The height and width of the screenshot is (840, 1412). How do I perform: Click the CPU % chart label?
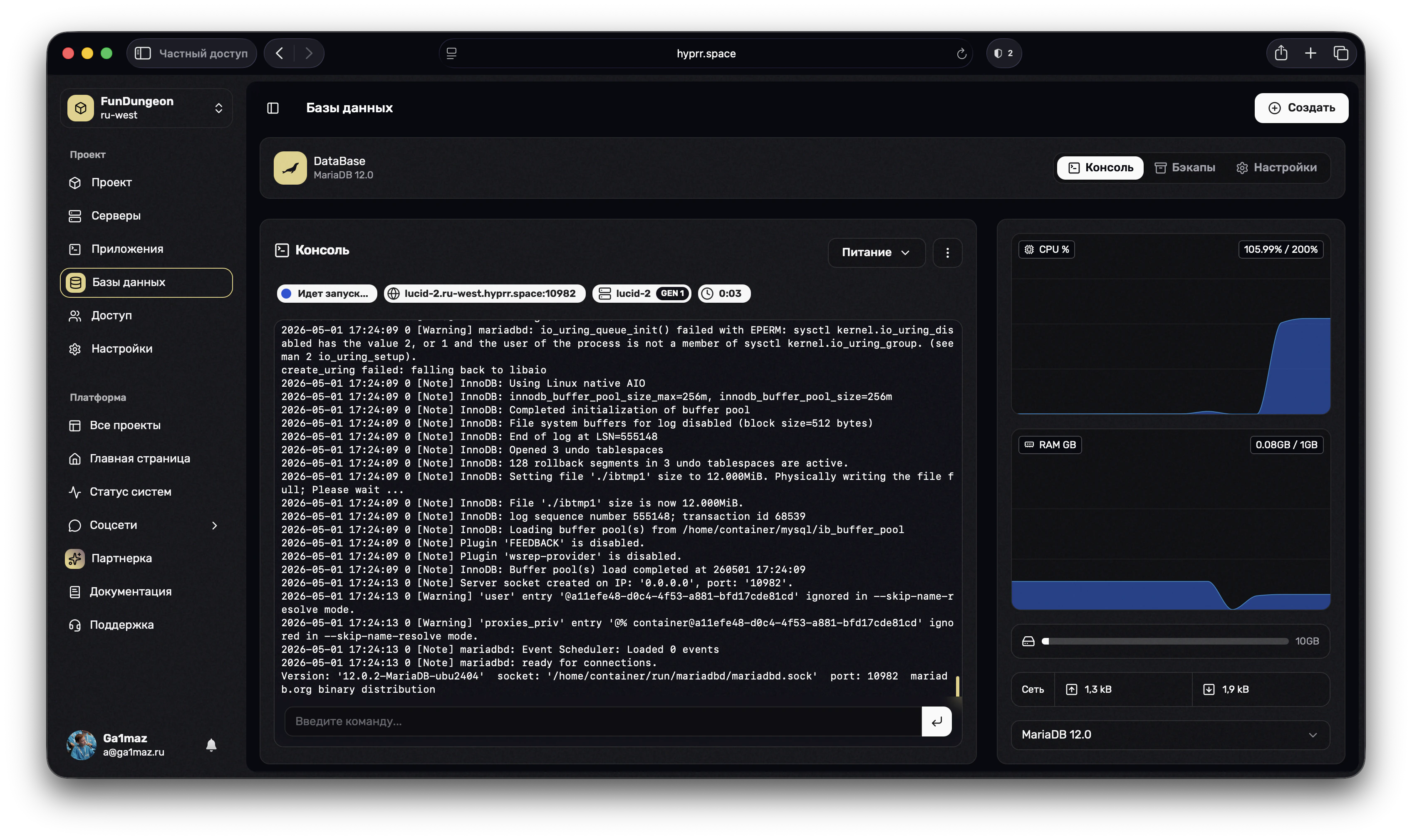coord(1046,249)
